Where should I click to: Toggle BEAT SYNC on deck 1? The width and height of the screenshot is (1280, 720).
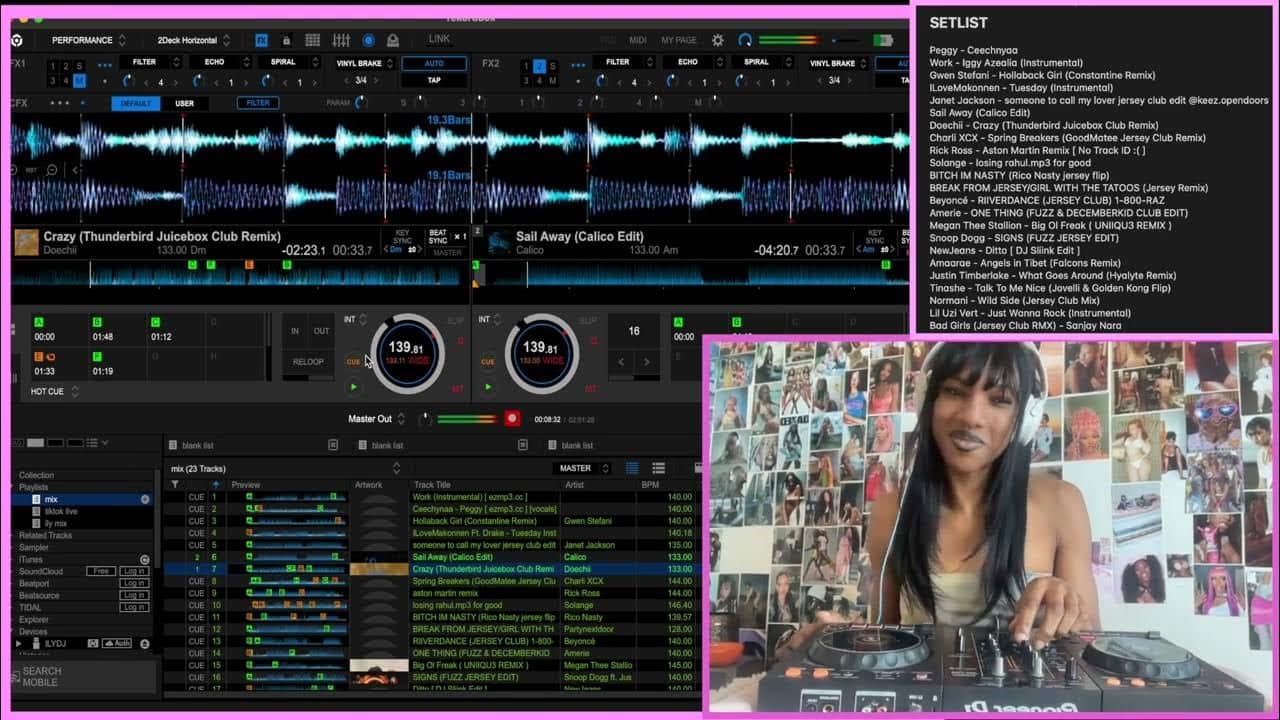point(438,237)
